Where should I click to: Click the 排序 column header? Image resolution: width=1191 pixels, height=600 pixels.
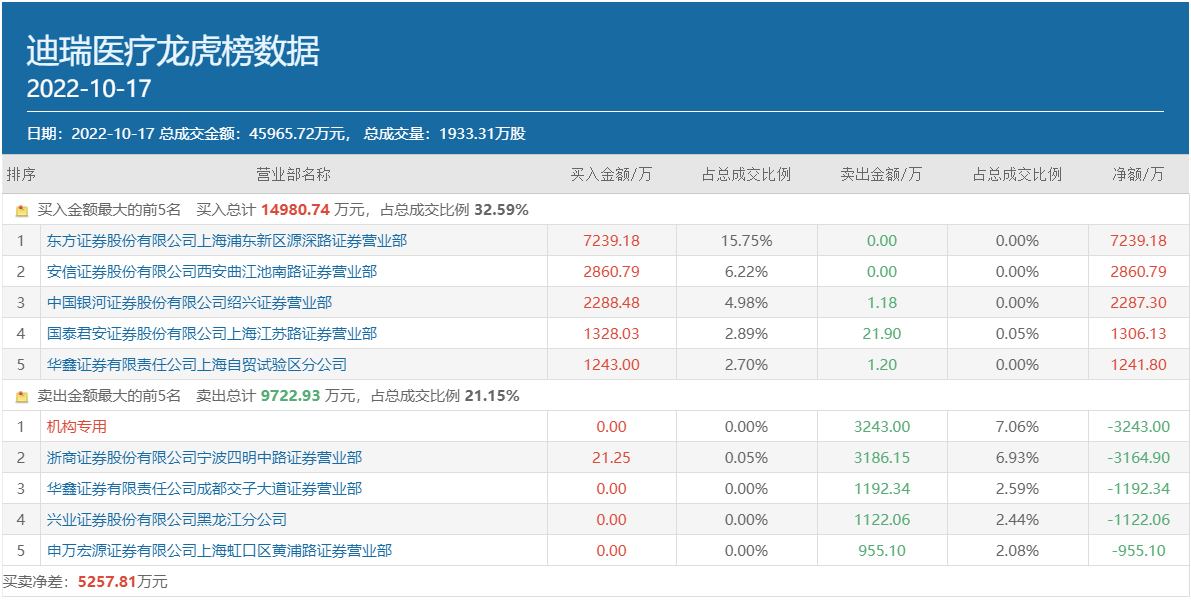tap(21, 175)
